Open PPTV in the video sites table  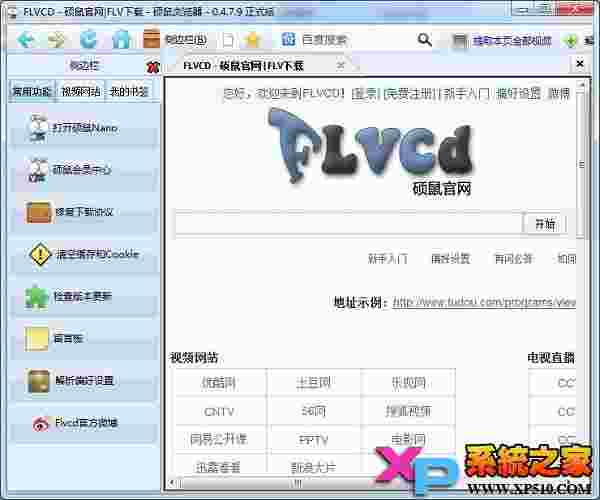tap(313, 440)
